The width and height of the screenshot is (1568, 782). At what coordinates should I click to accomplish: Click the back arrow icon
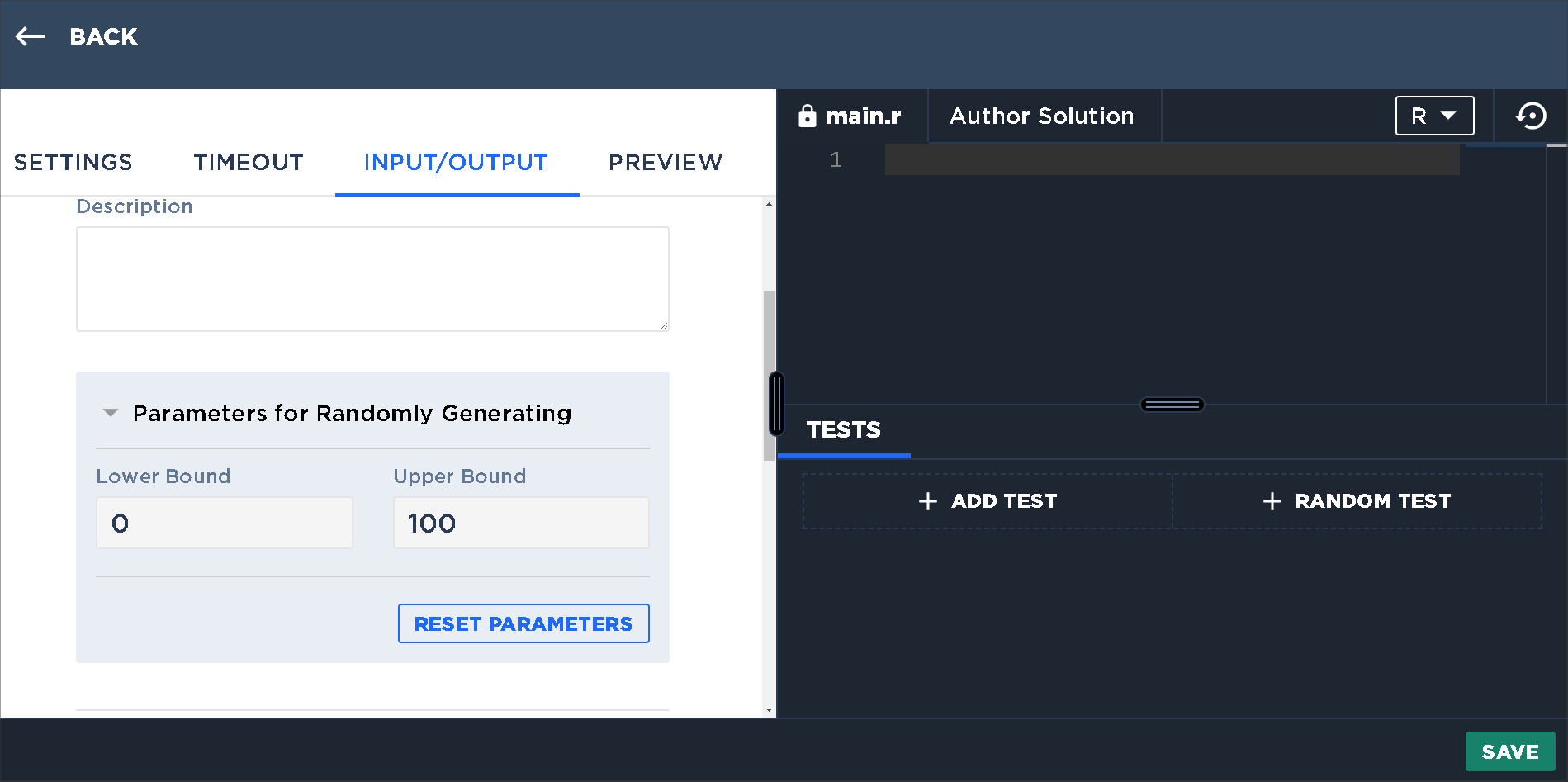tap(31, 36)
